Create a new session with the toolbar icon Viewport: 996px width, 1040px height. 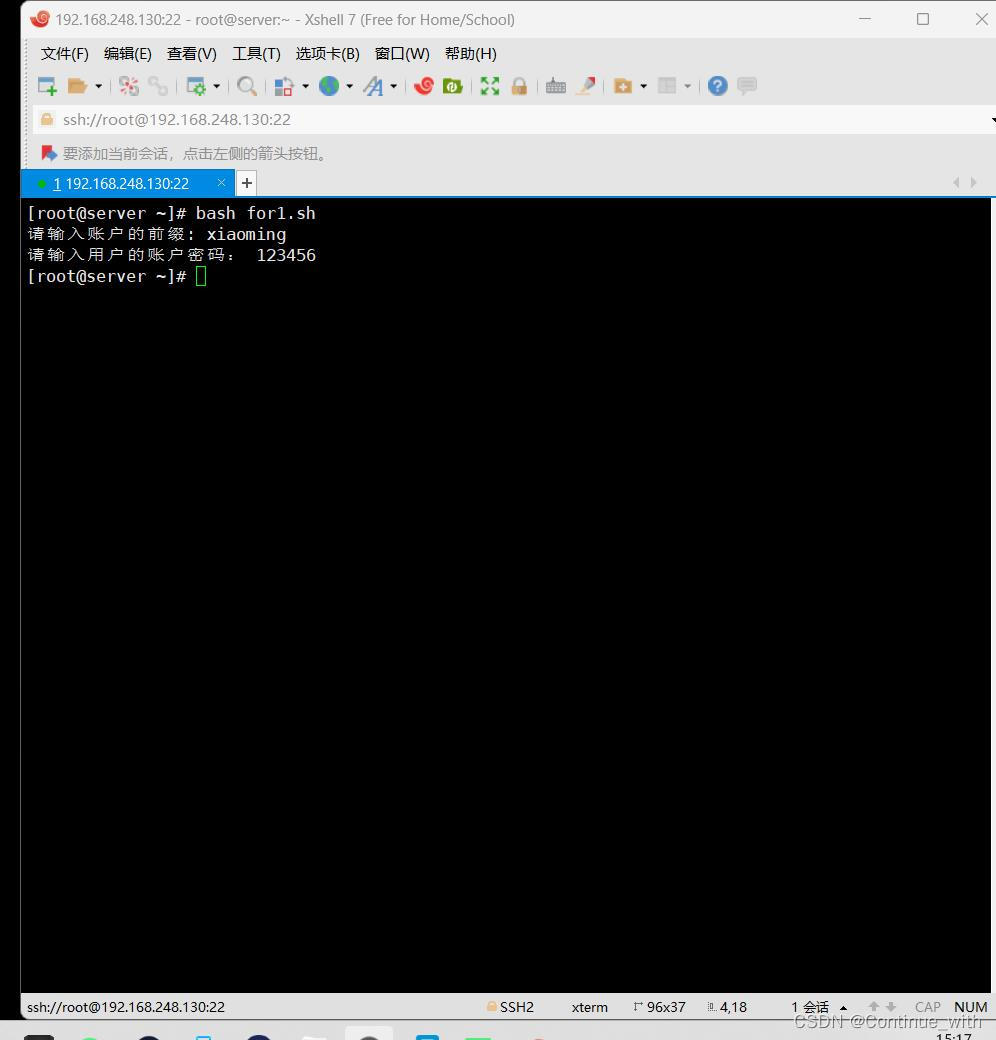point(48,86)
